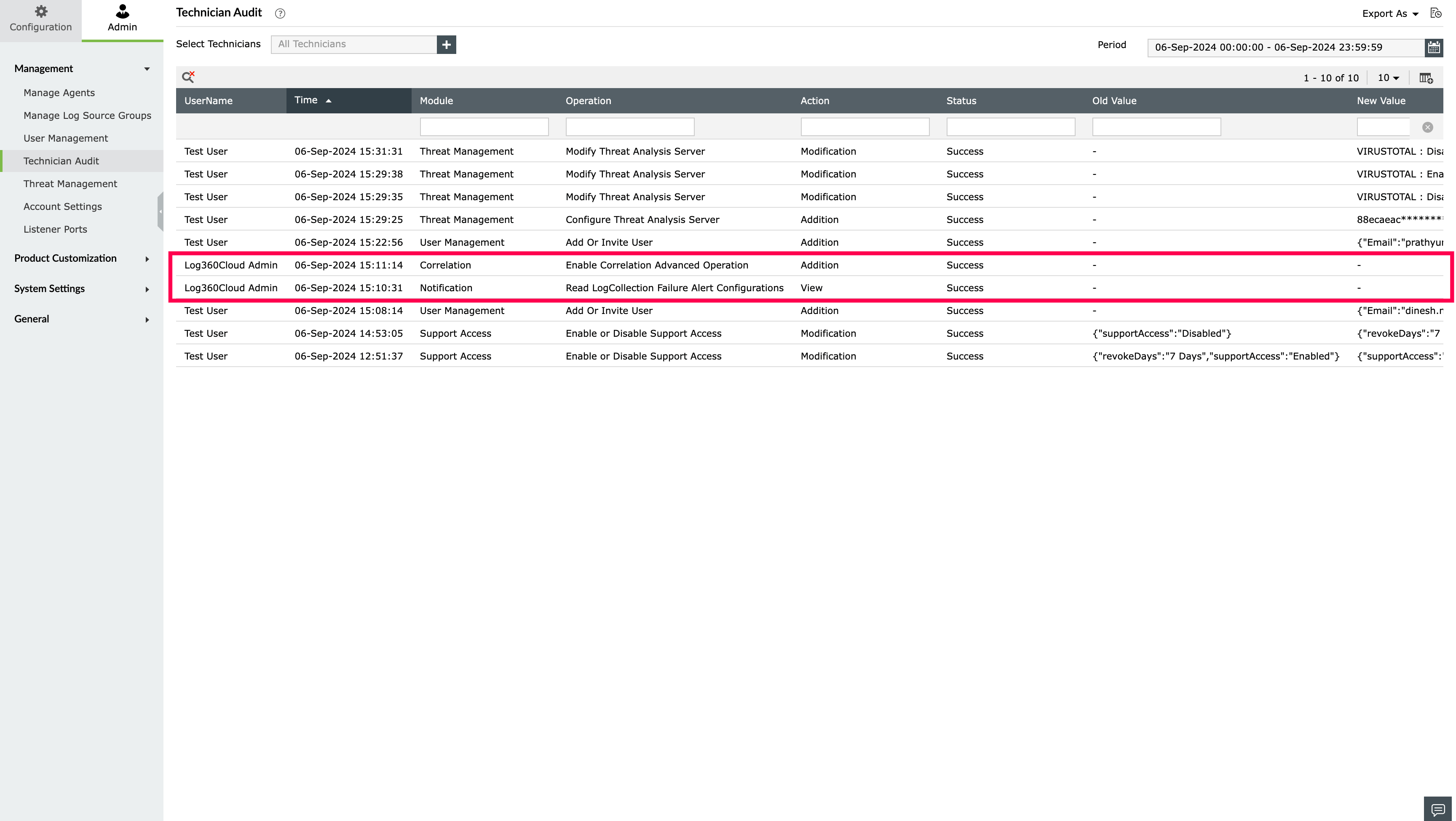This screenshot has width=1456, height=821.
Task: Open the add/remove columns icon
Action: (x=1426, y=78)
